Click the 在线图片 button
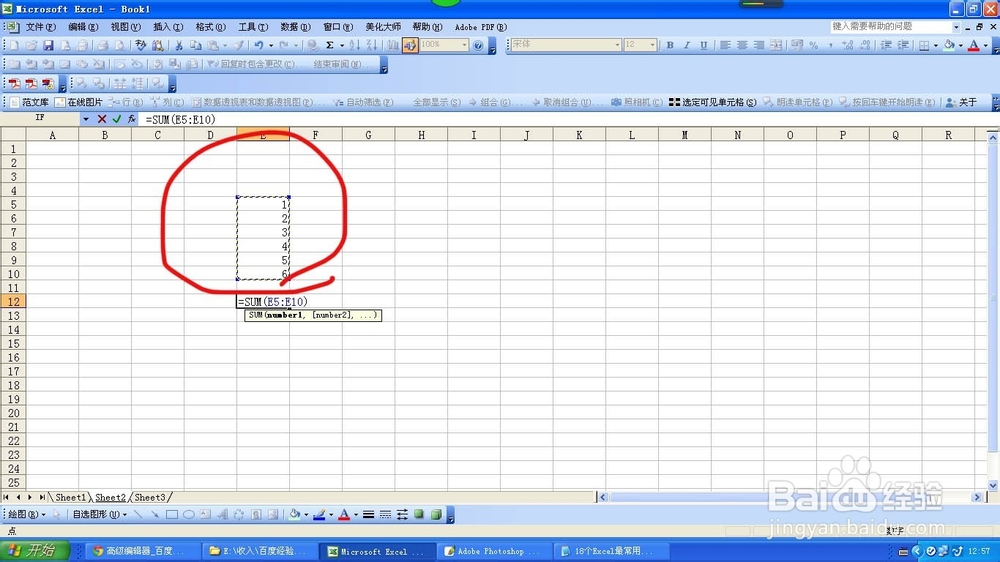 78,102
